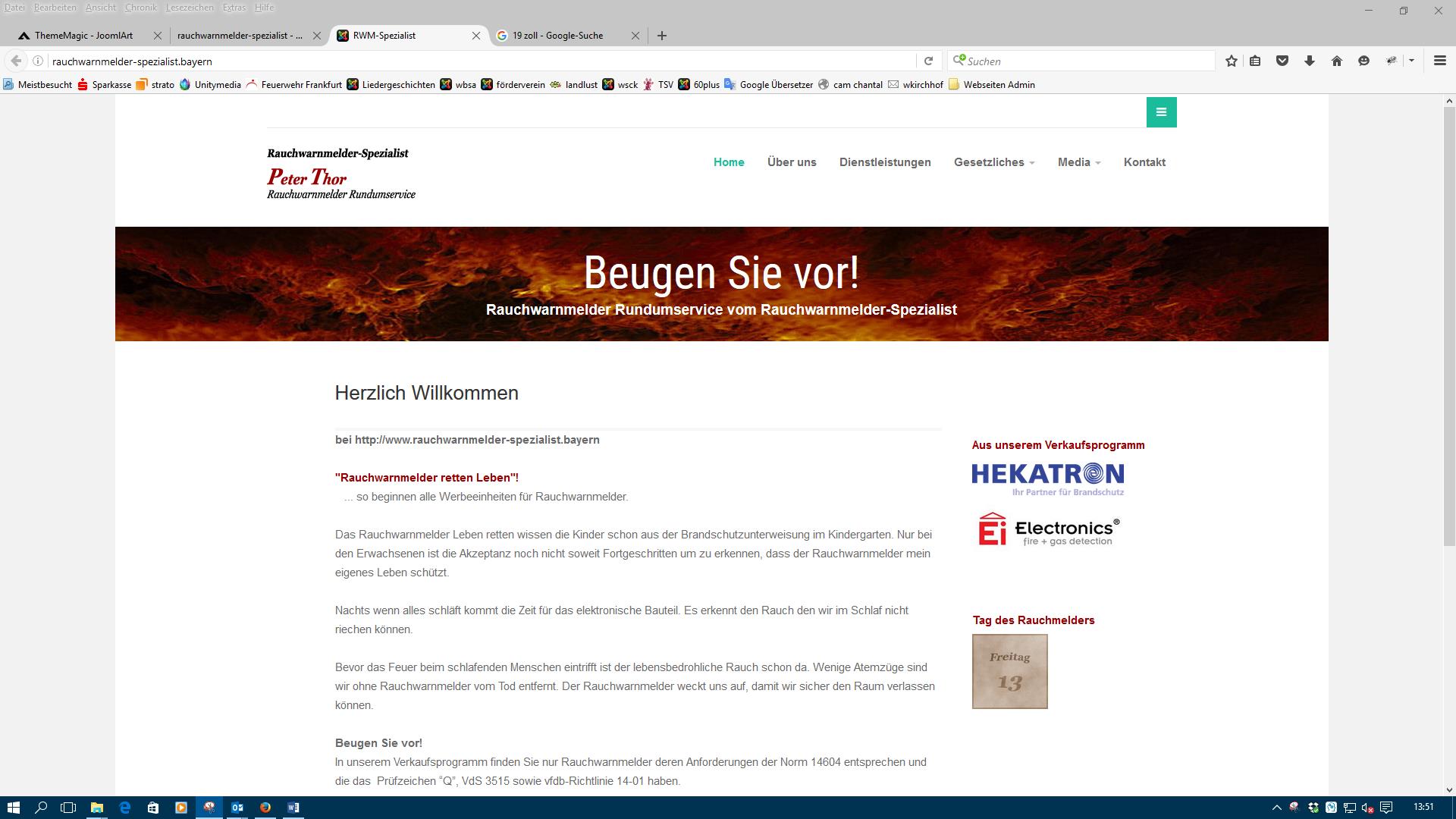
Task: Click the back navigation arrow
Action: click(x=16, y=61)
